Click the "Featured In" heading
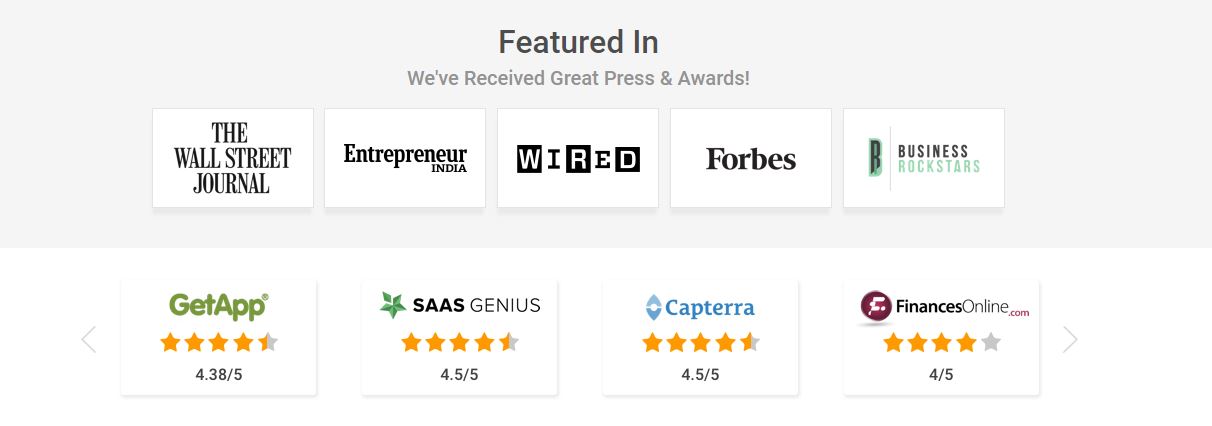Viewport: 1212px width, 426px height. 578,42
